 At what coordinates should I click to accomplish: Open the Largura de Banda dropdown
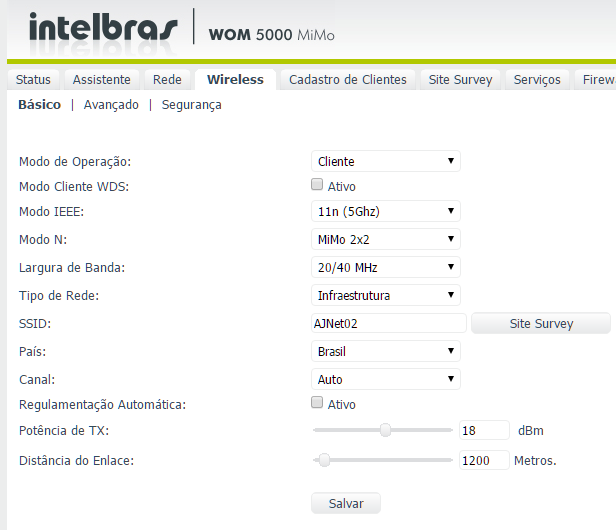tap(386, 267)
